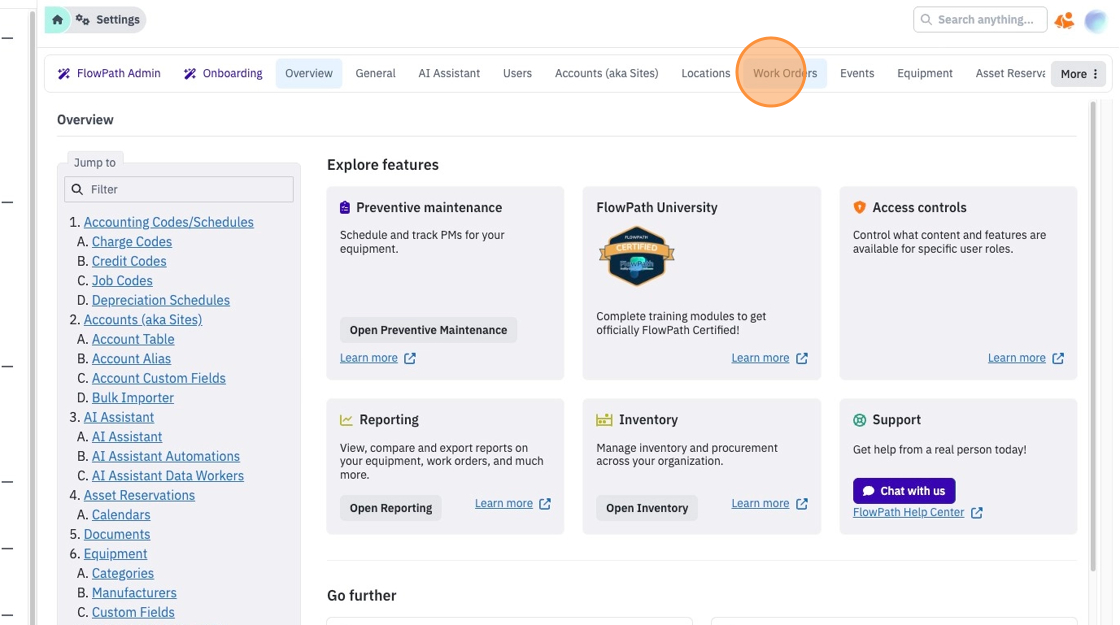Click external-link icon in Access controls card
The width and height of the screenshot is (1120, 625).
(x=1059, y=358)
